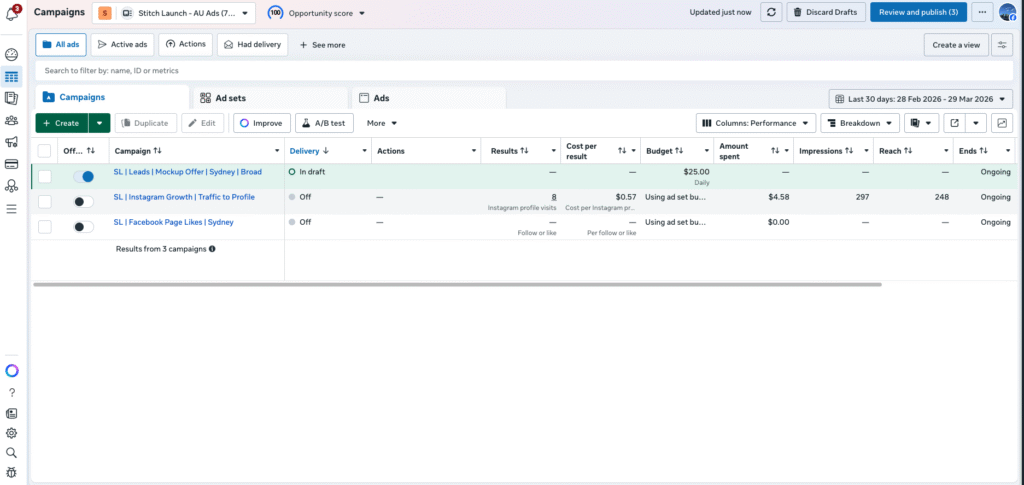This screenshot has width=1024, height=485.
Task: Open the Meta AI assistant ring icon
Action: click(x=12, y=370)
